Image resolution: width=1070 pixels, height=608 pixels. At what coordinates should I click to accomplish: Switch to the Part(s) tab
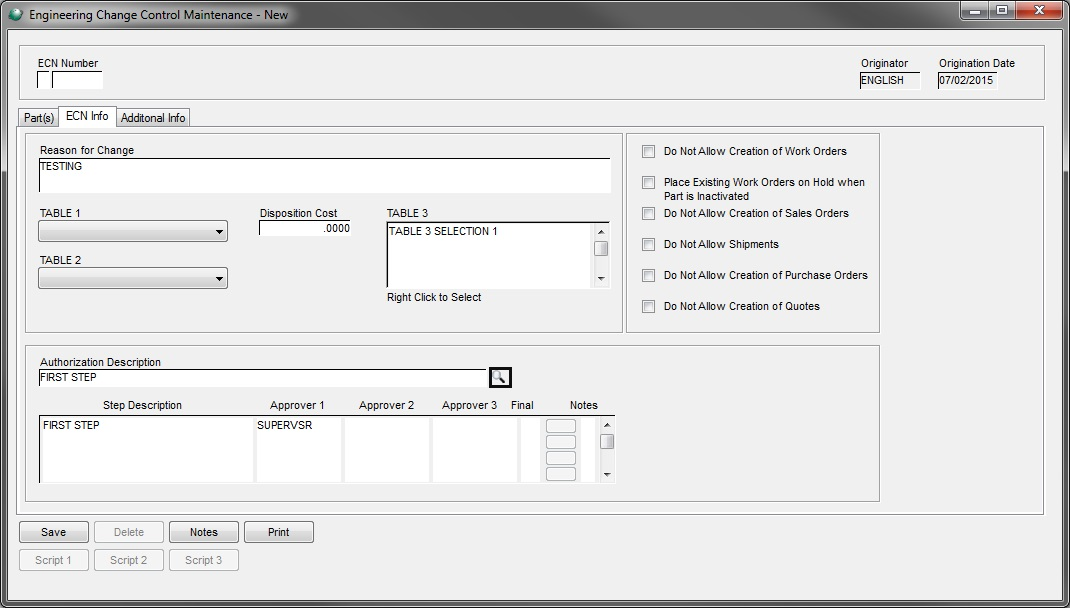pyautogui.click(x=39, y=117)
